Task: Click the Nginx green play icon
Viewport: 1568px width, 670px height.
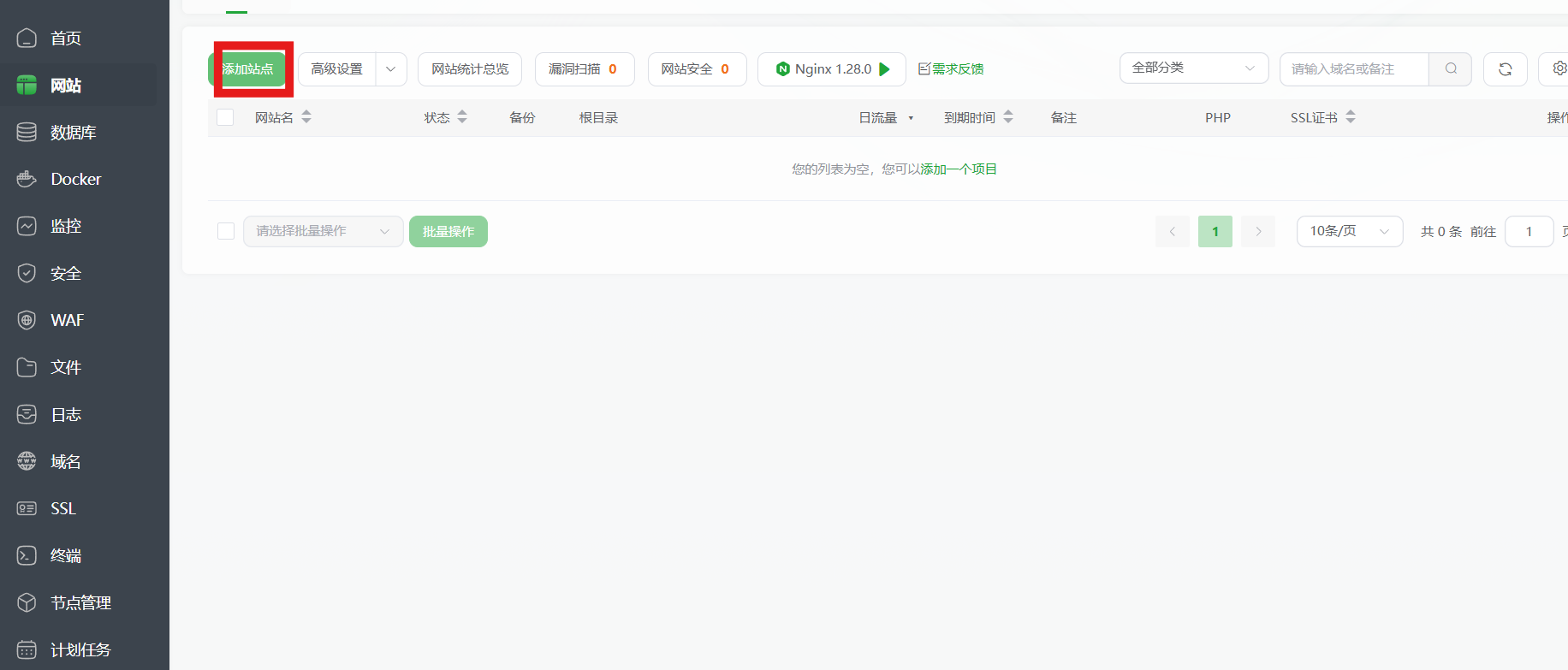Action: click(885, 69)
